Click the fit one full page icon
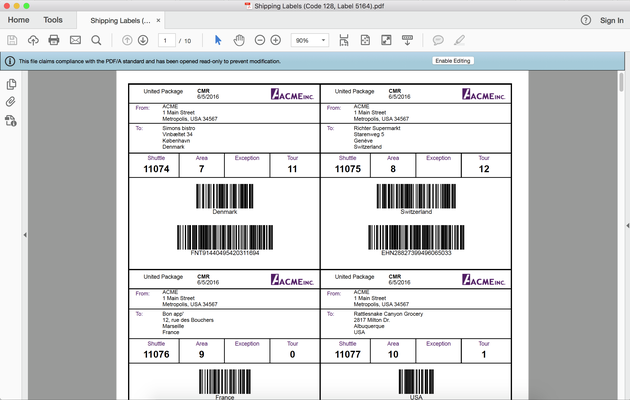The image size is (630, 400). click(365, 40)
